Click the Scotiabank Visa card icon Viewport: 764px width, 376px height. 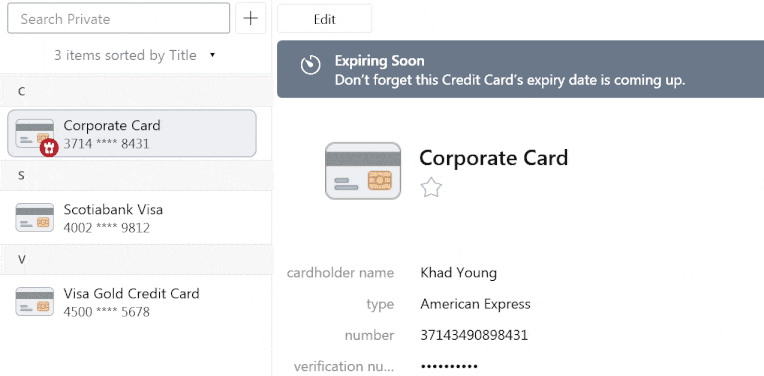(35, 217)
